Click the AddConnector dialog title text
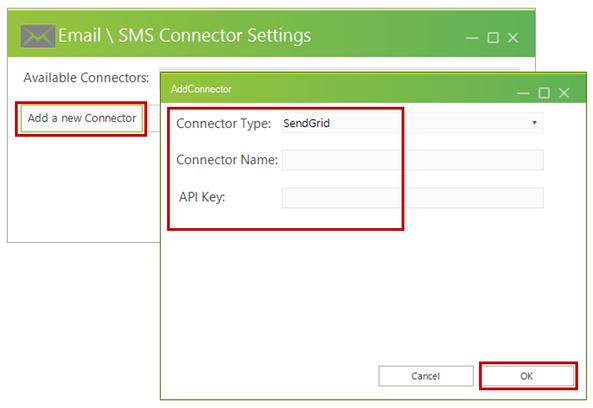This screenshot has width=593, height=408. tap(201, 89)
